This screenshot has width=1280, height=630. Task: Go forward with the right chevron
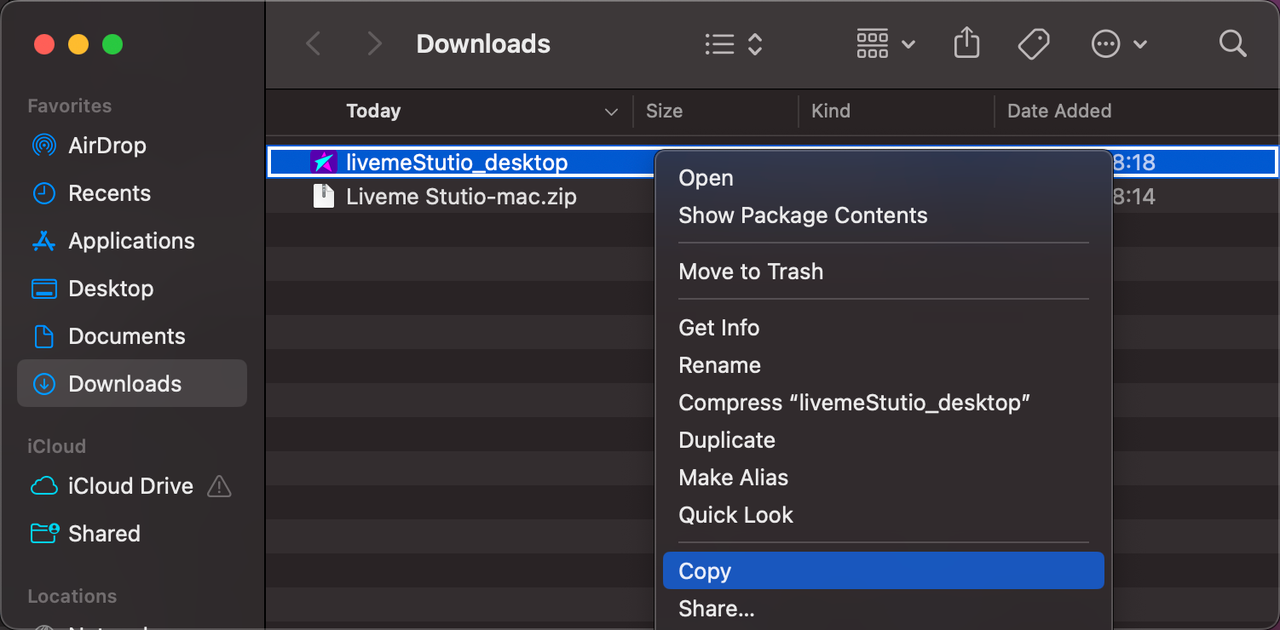click(x=374, y=44)
